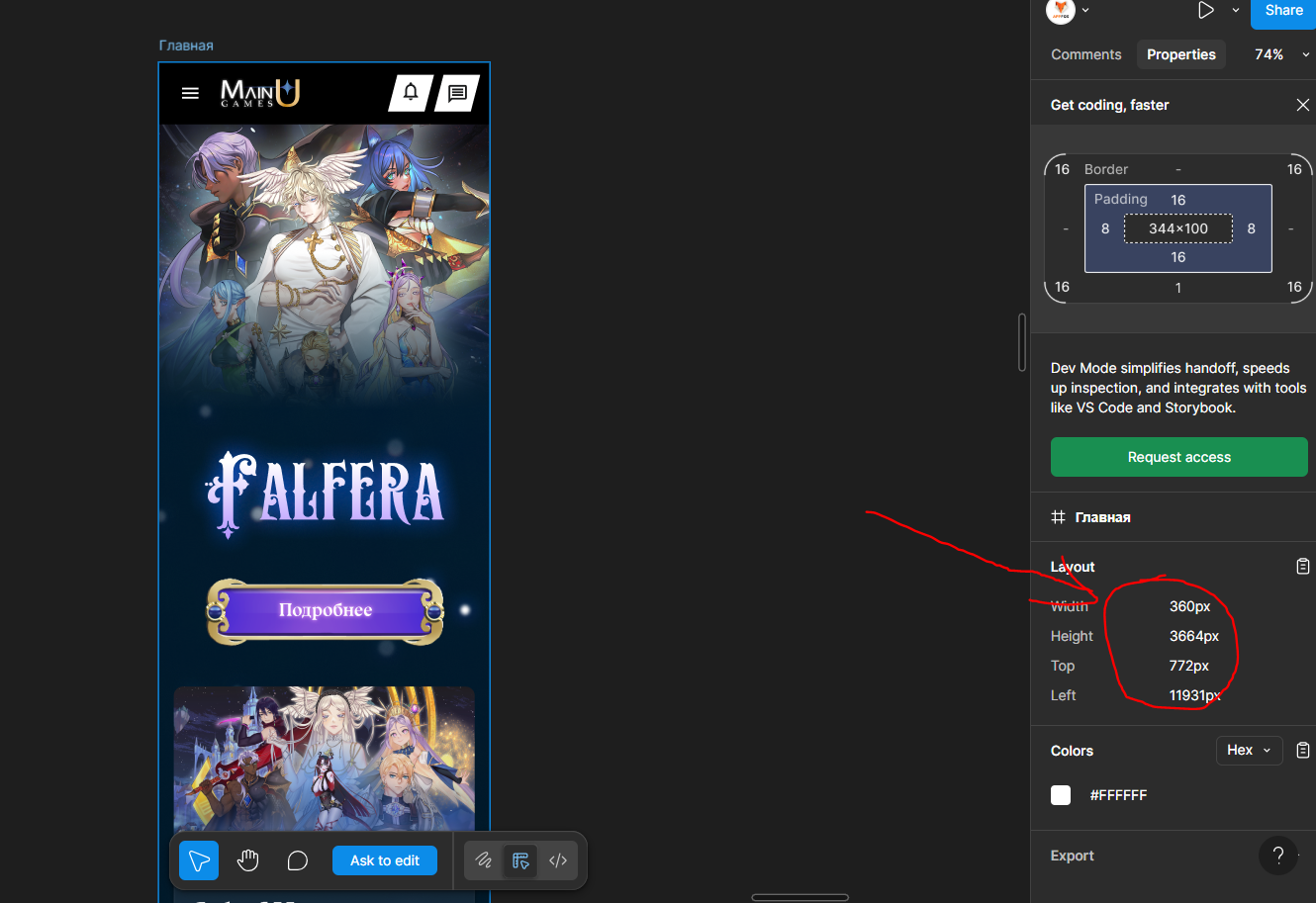Open the hamburger menu in design header
The image size is (1316, 903).
pos(190,93)
